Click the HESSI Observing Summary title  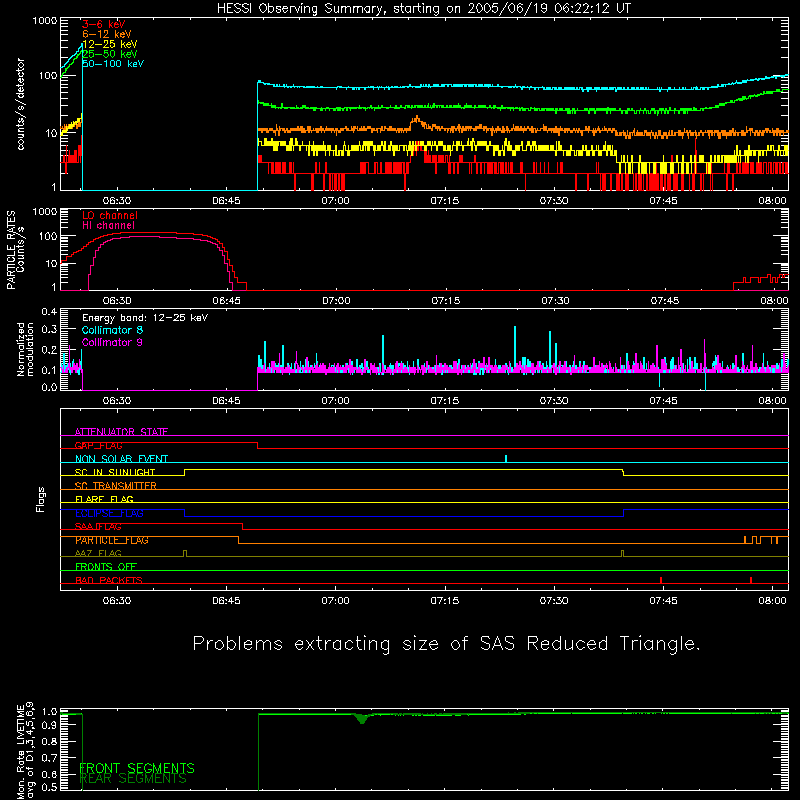point(423,9)
